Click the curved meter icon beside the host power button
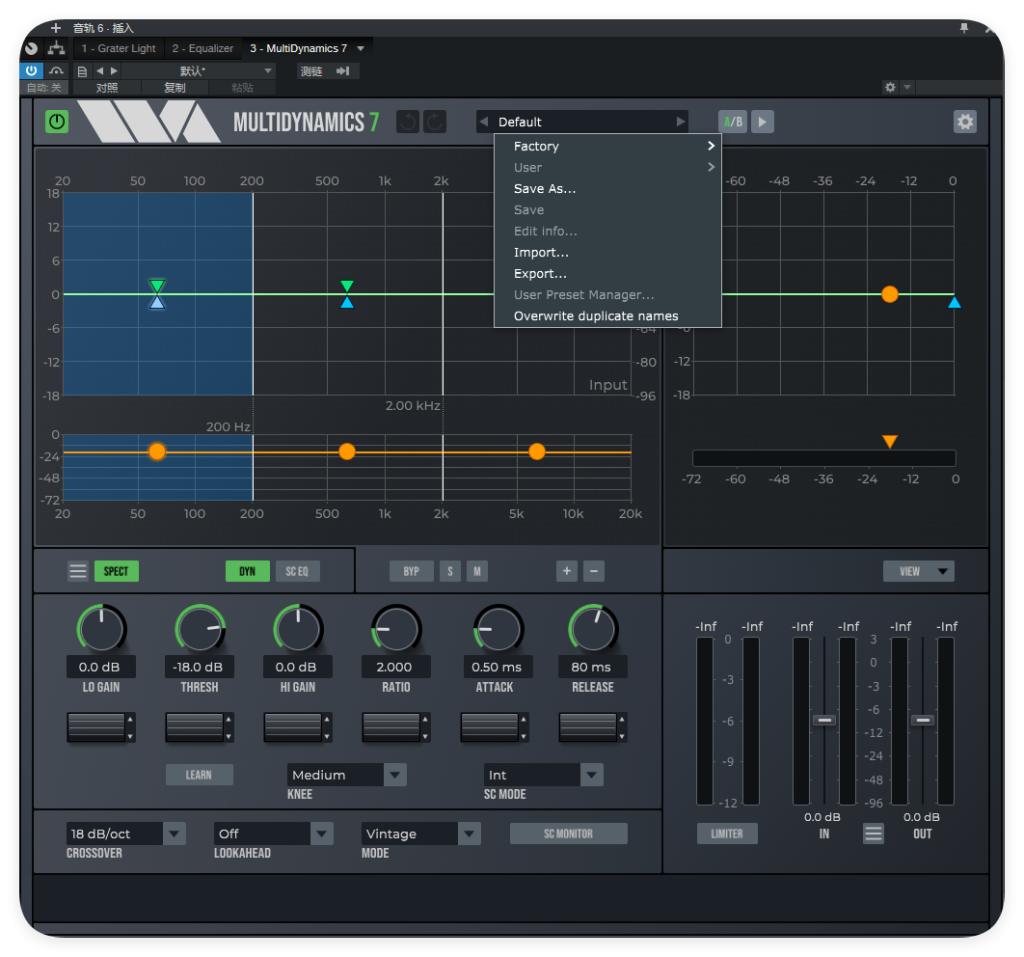Screen dimensions: 1024x957 click(x=57, y=71)
